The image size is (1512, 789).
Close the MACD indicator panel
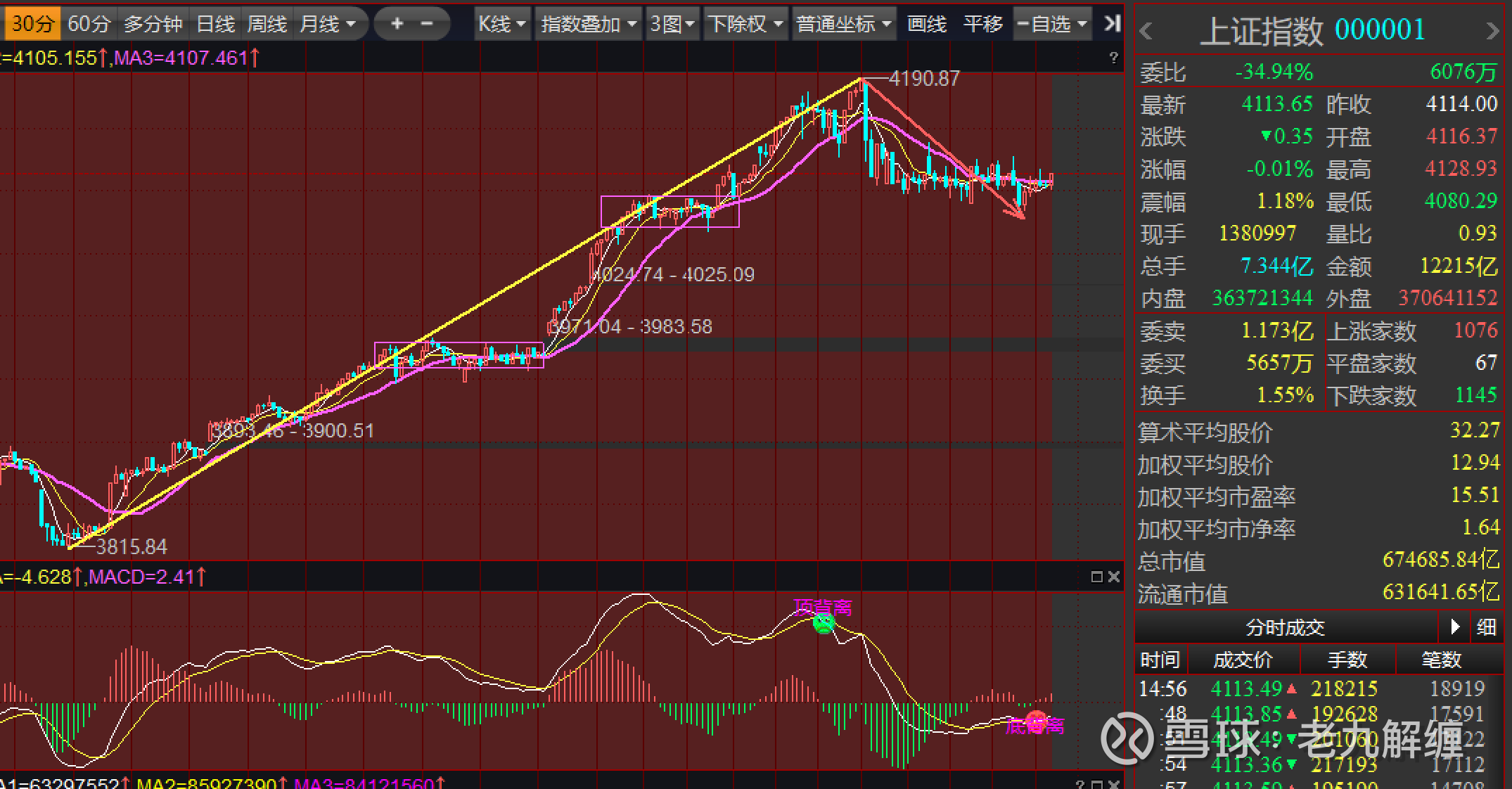click(x=1113, y=577)
